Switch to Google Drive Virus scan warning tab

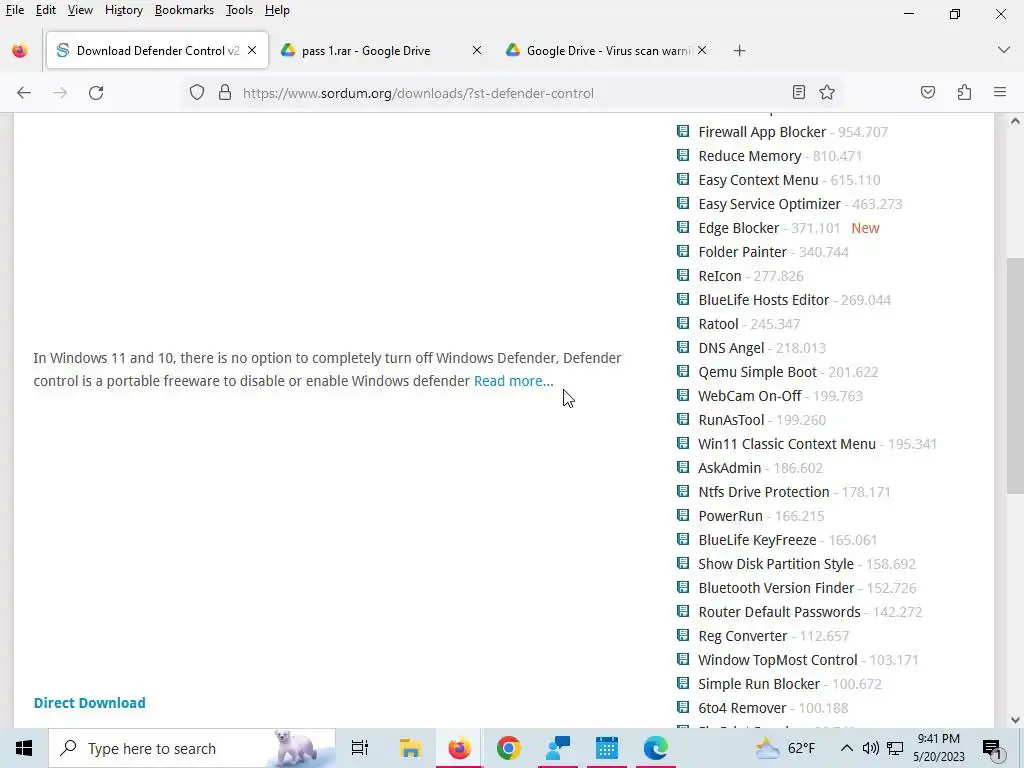(x=607, y=50)
